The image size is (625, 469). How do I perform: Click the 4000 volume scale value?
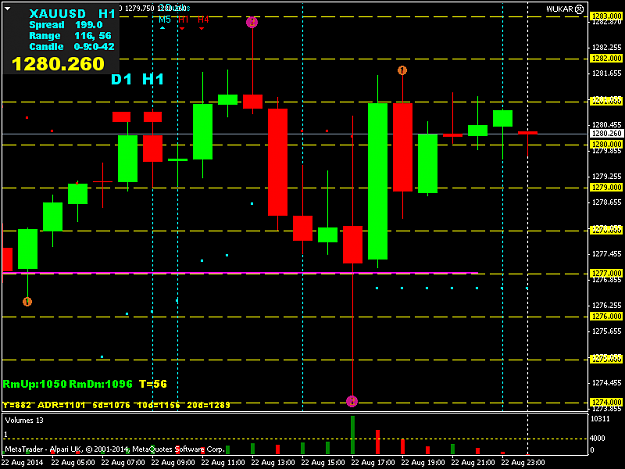click(x=597, y=438)
